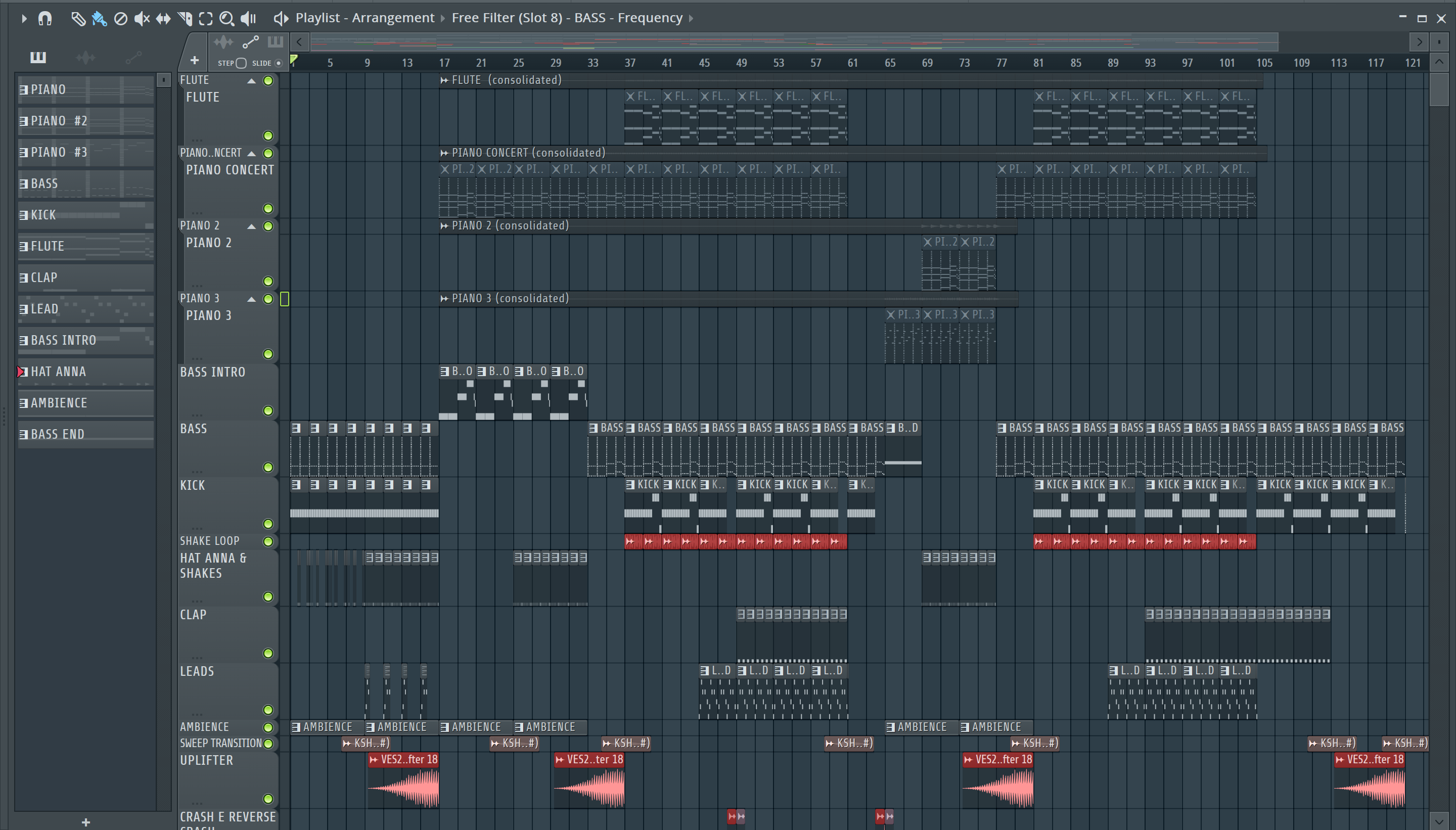Click the playhead marker at bar 1
The image size is (1456, 830).
pos(294,59)
